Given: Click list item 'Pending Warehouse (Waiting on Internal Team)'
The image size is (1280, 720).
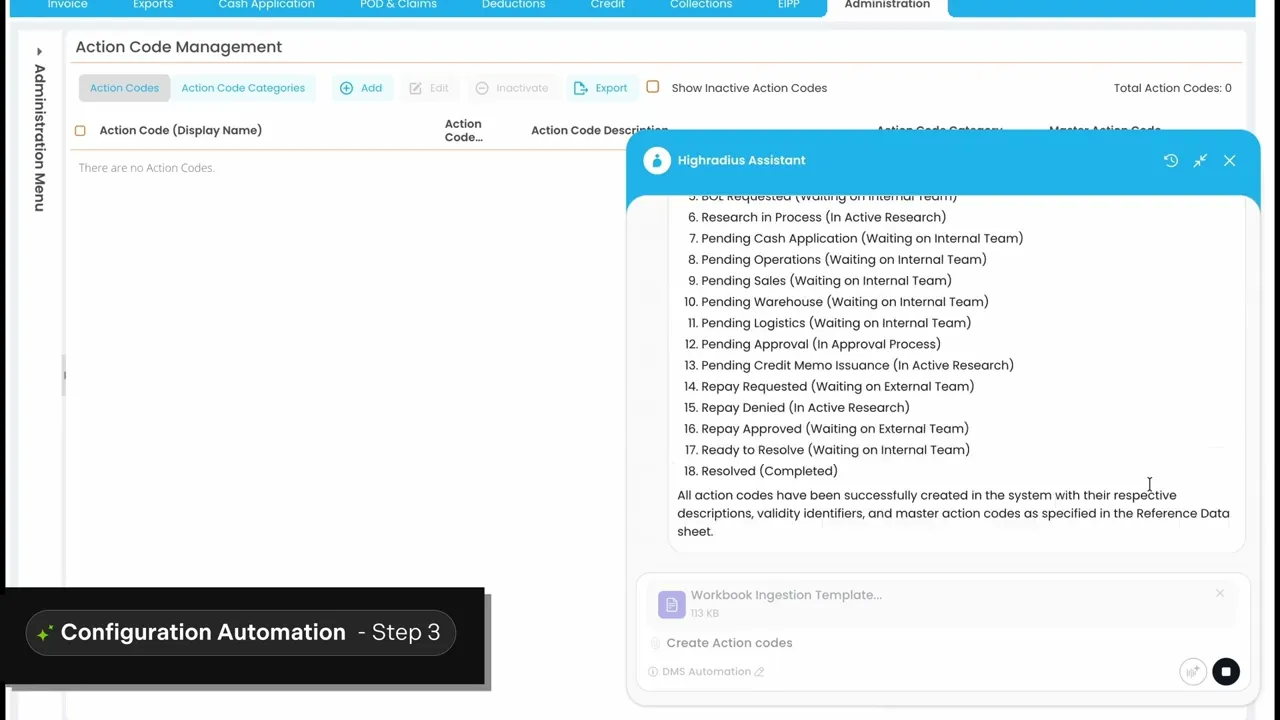Looking at the screenshot, I should (845, 301).
